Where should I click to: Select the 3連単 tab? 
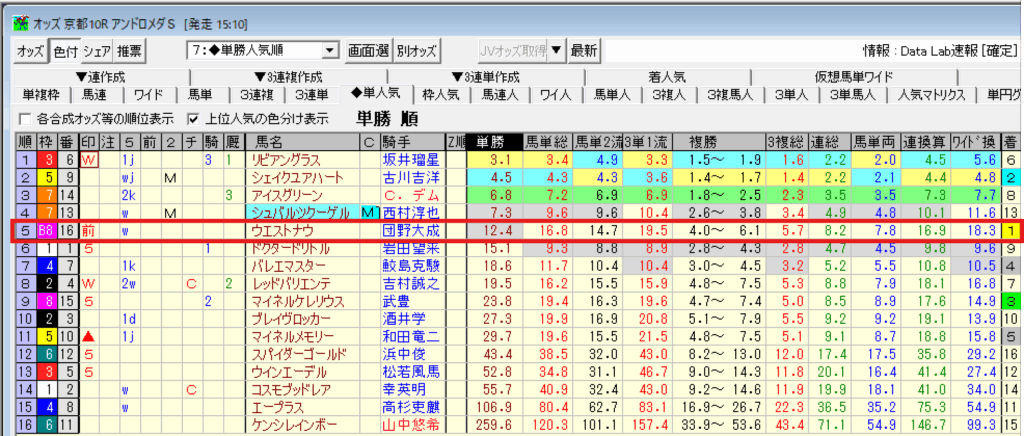coord(311,95)
